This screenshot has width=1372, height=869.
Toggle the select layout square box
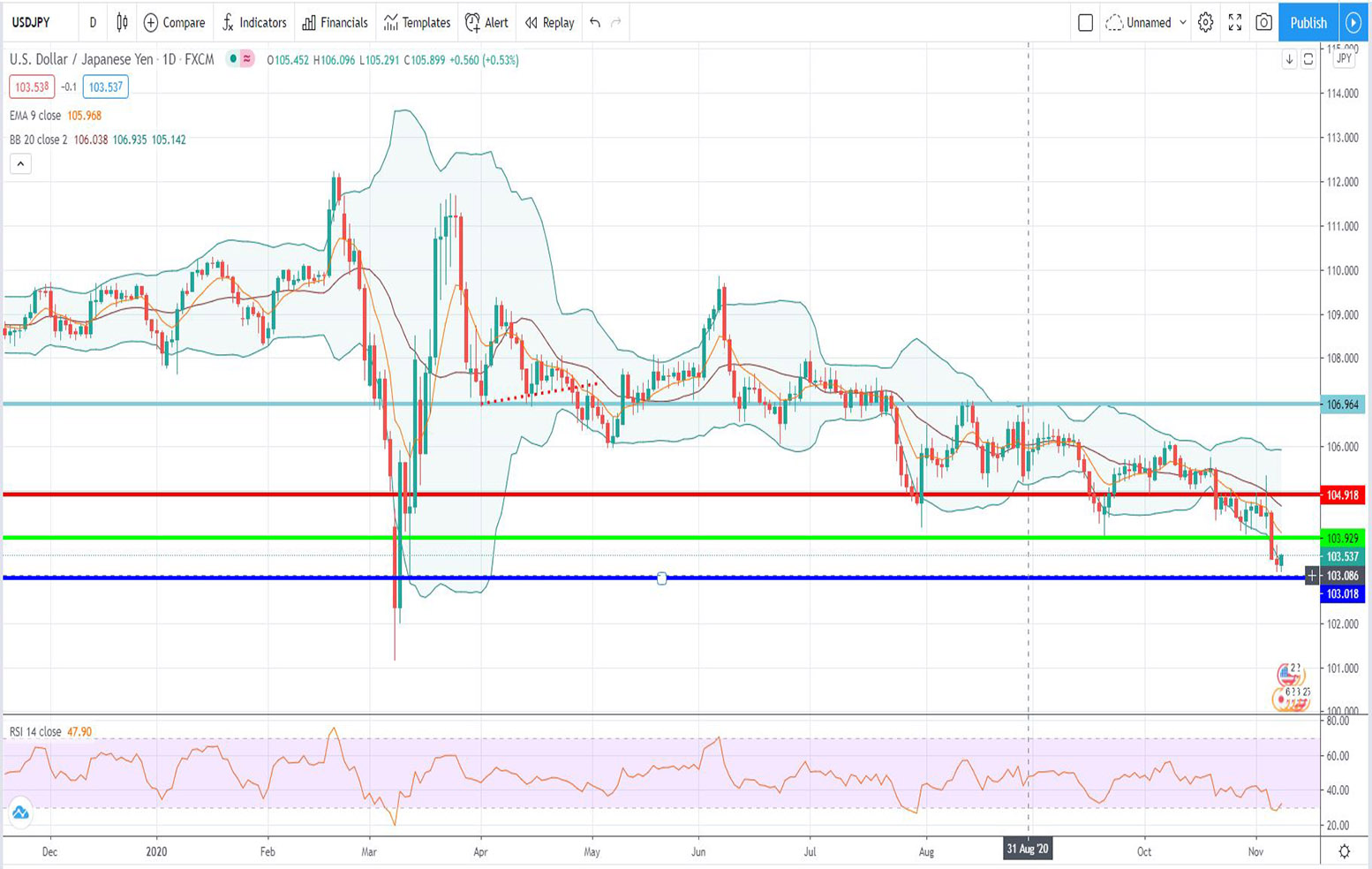pyautogui.click(x=1086, y=23)
